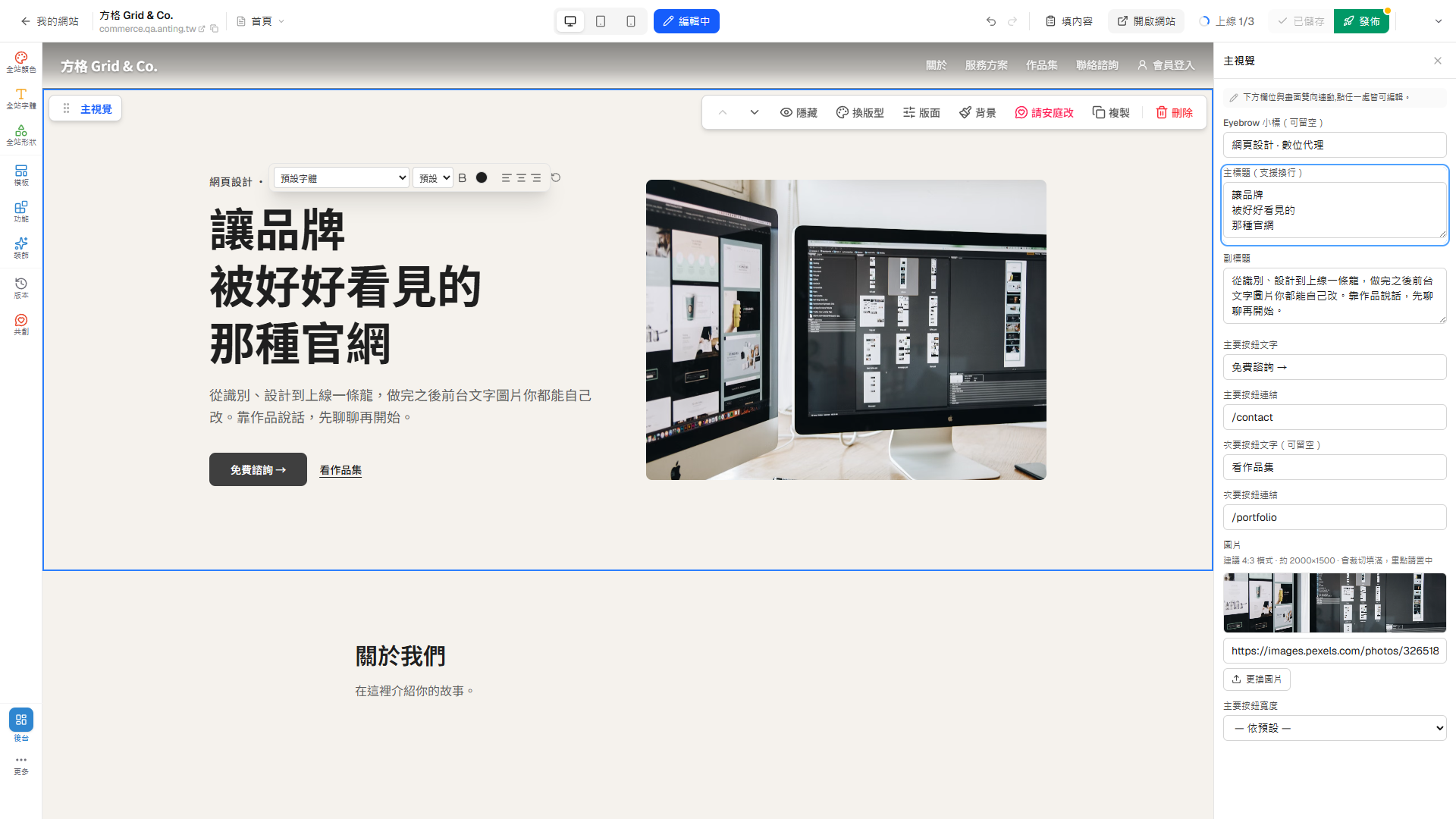Open the 預設字體 font family dropdown
This screenshot has height=819, width=1456.
(x=341, y=177)
